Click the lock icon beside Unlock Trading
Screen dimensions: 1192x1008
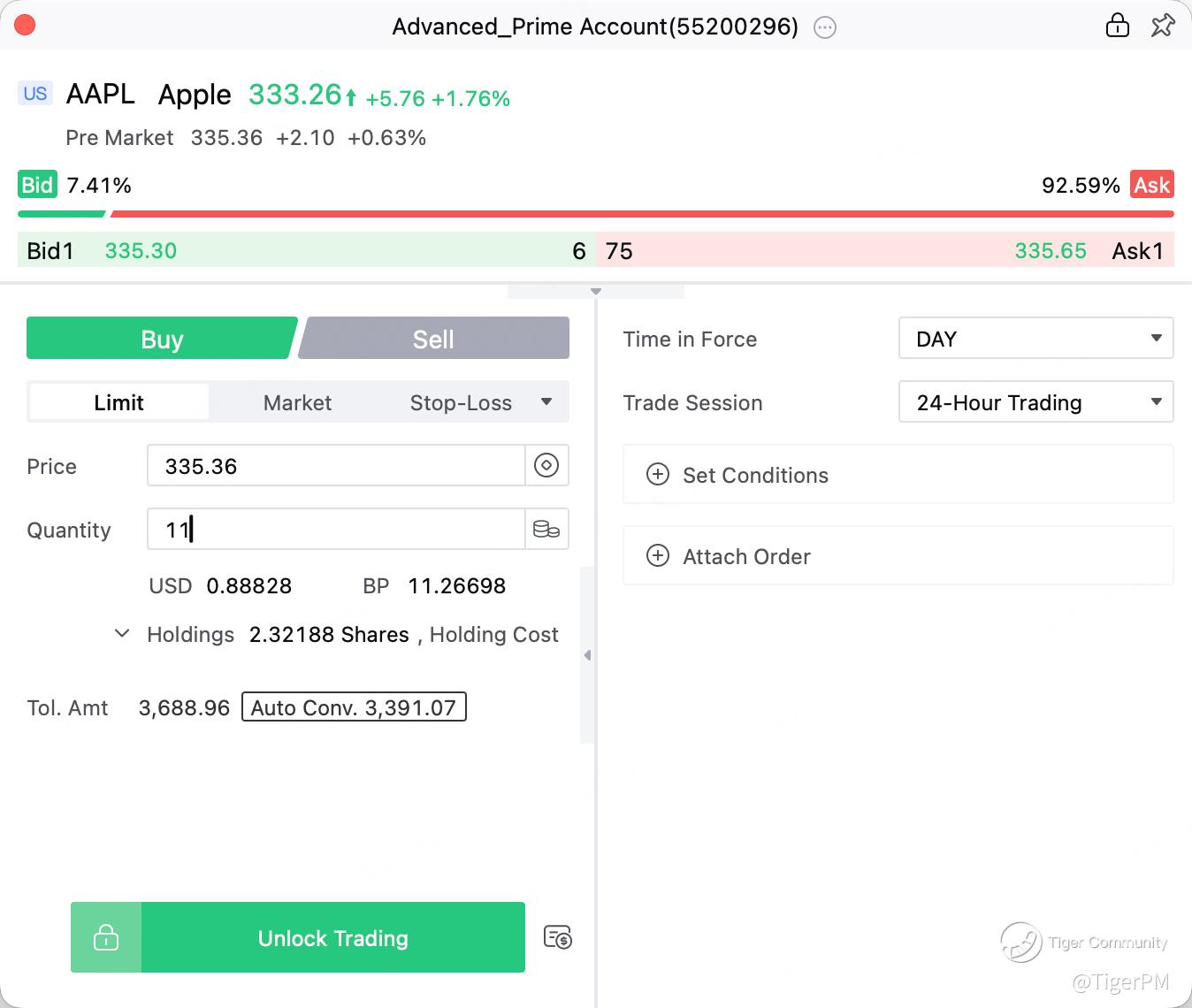click(x=106, y=937)
